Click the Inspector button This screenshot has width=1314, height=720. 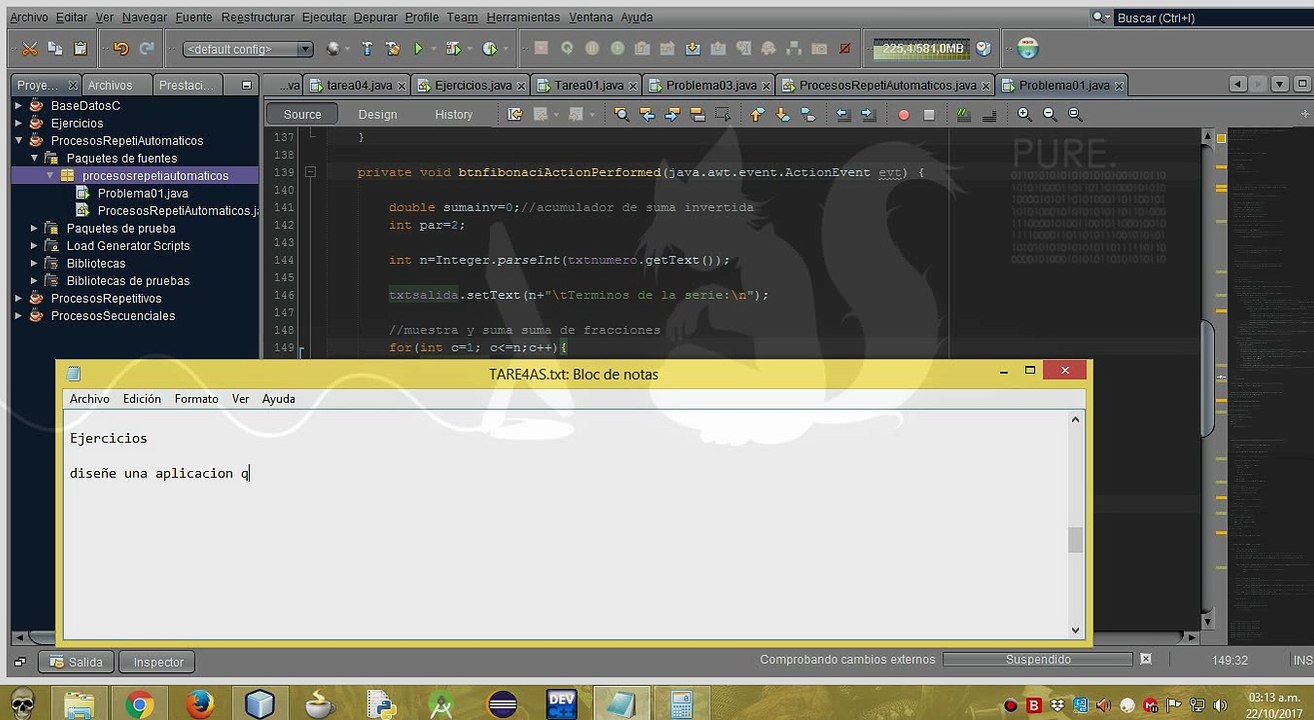coord(158,661)
